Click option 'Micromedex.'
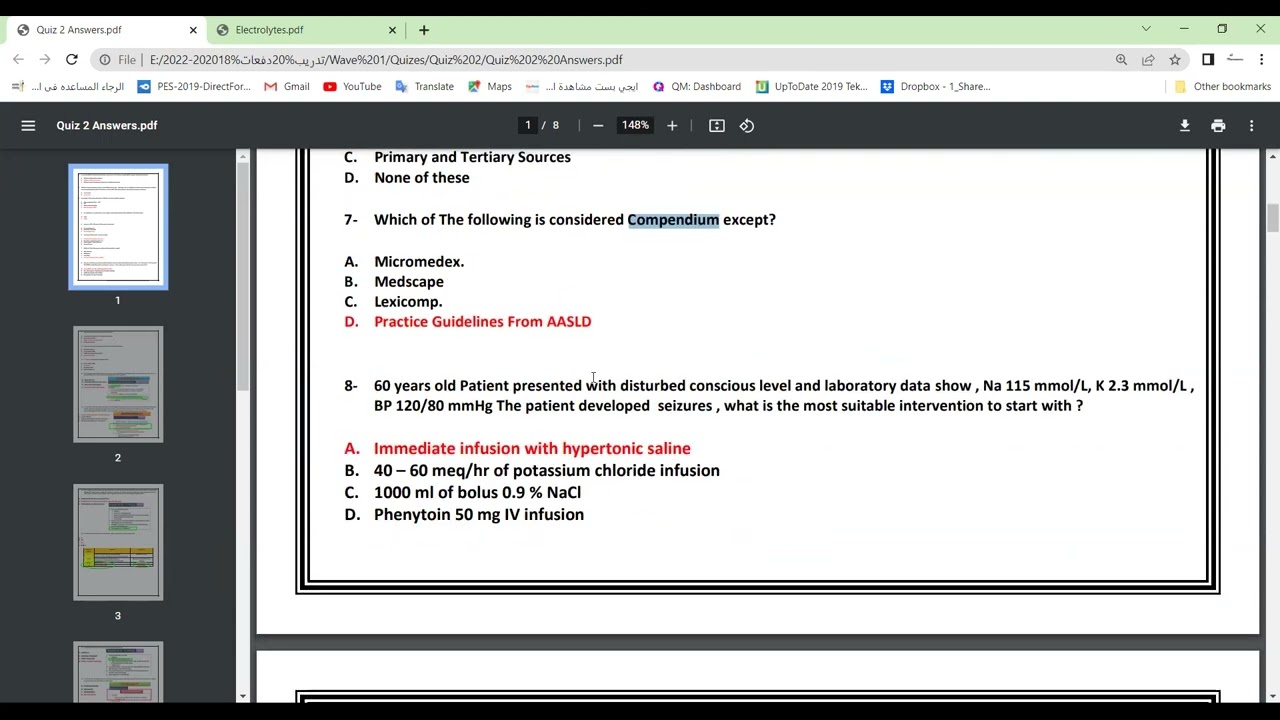Image resolution: width=1280 pixels, height=720 pixels. click(419, 262)
